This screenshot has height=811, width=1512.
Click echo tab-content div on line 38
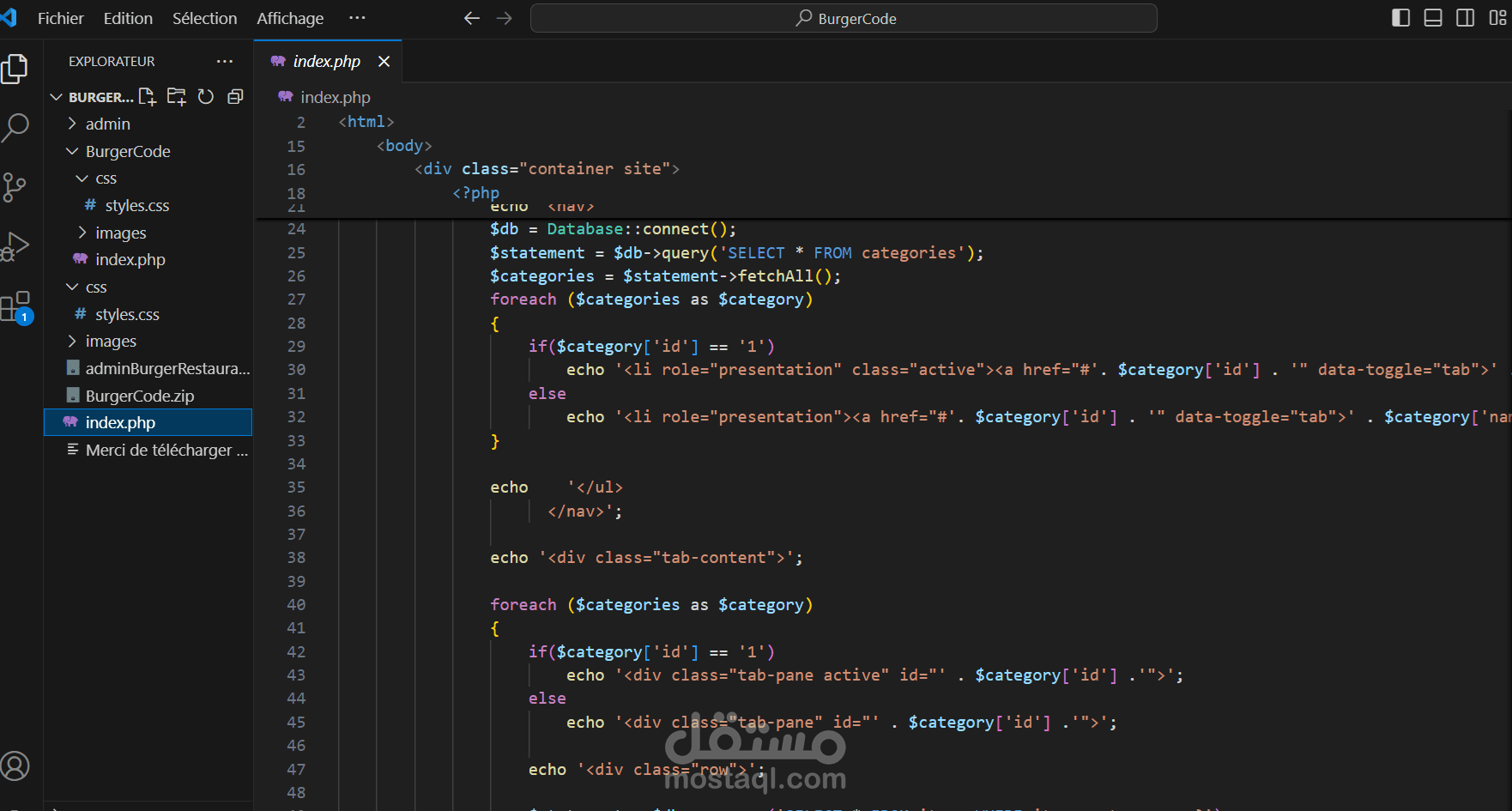pos(646,558)
